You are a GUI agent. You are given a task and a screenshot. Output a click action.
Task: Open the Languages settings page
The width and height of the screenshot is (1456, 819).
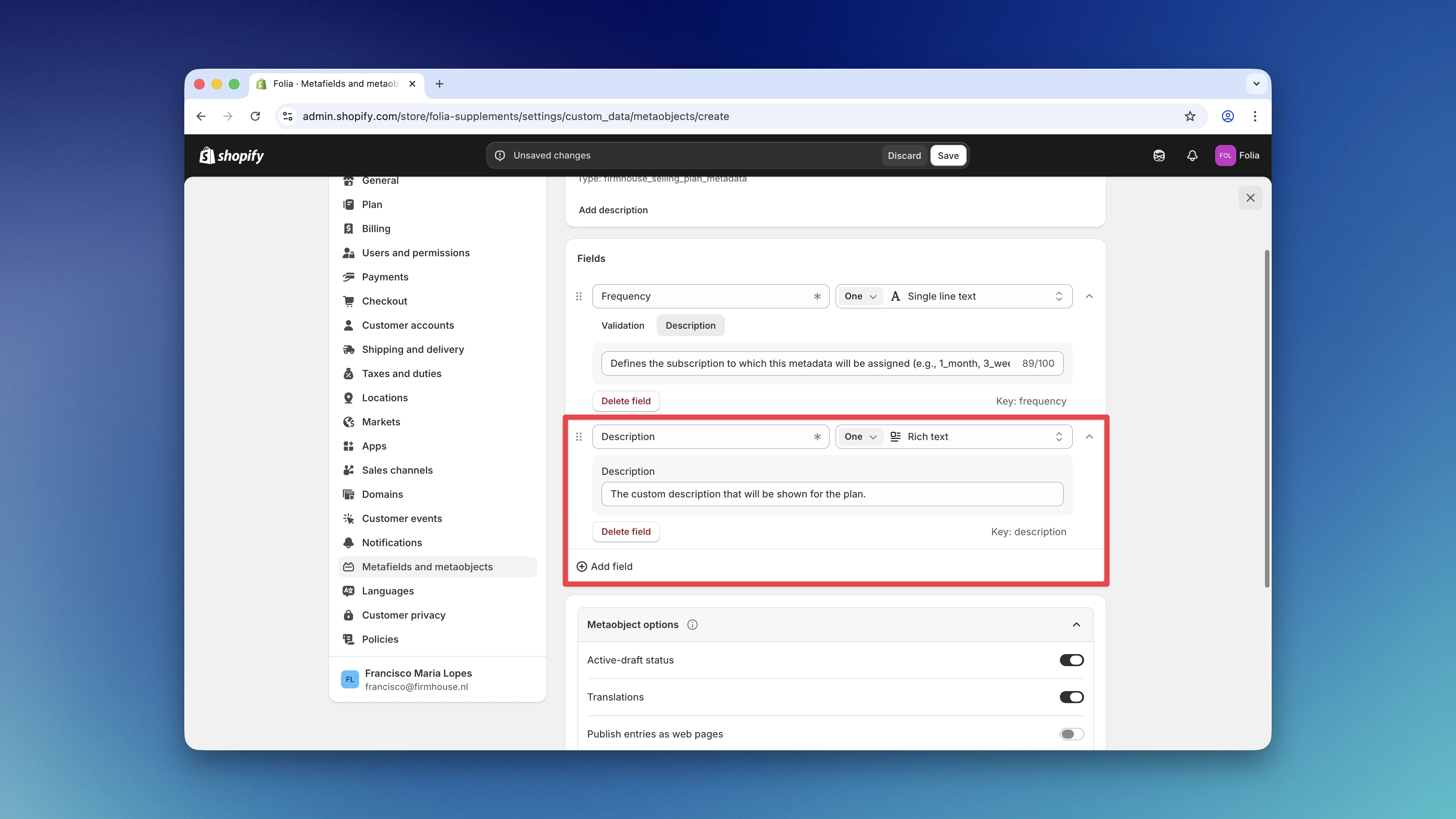tap(437, 591)
